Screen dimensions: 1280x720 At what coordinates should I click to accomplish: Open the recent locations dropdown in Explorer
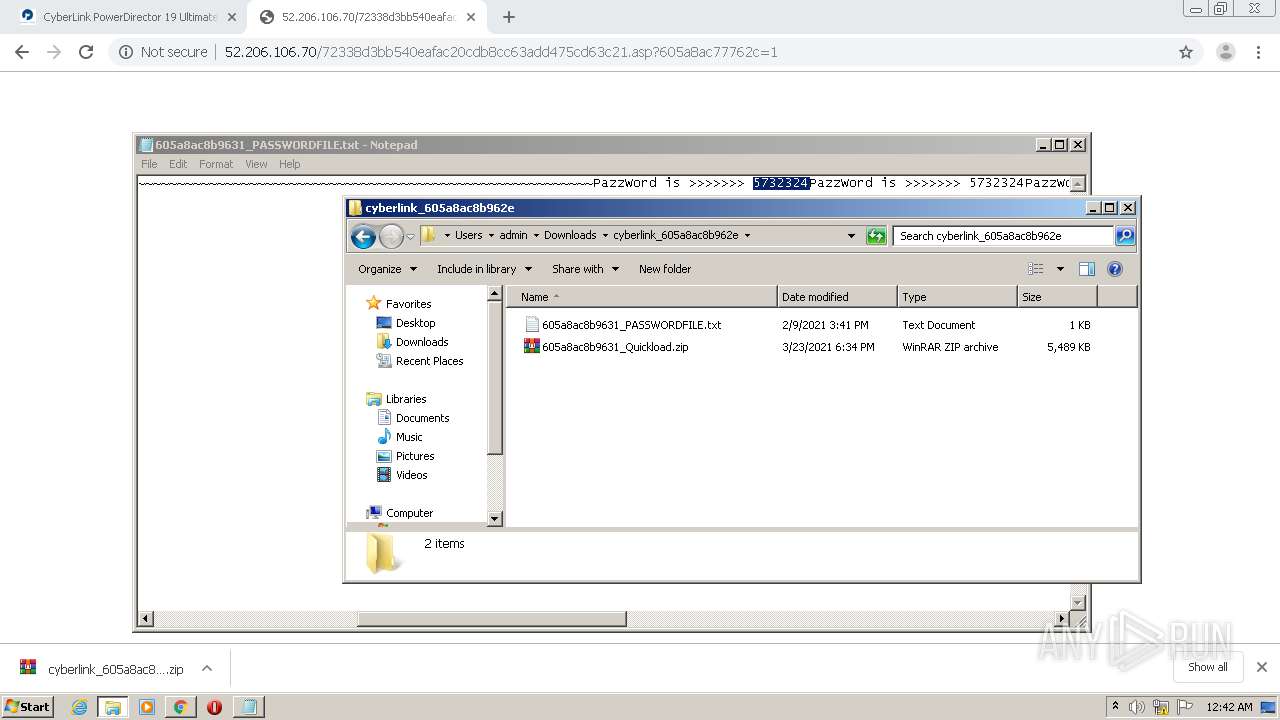coord(410,237)
